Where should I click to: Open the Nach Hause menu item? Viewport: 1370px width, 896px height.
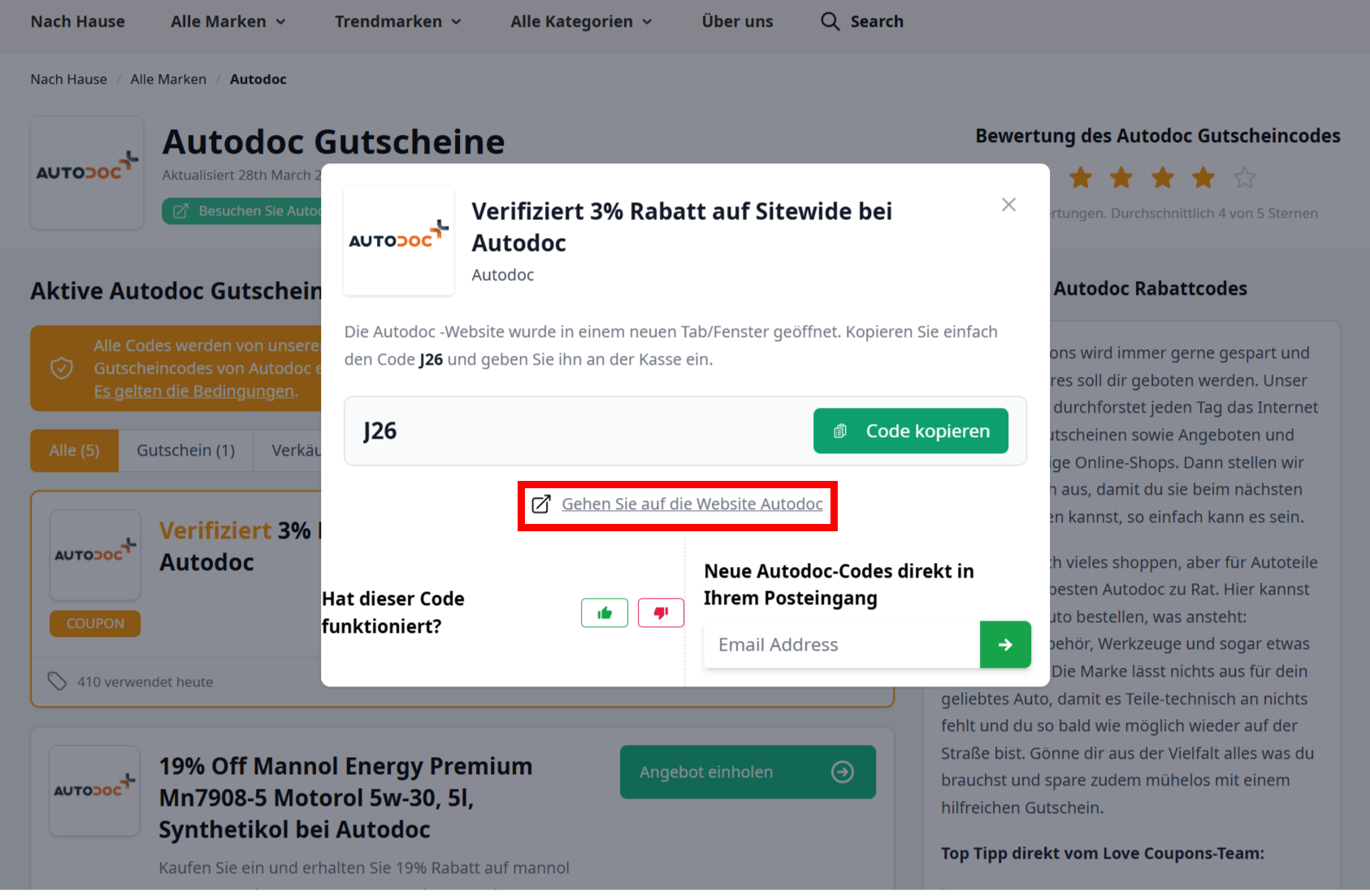78,22
